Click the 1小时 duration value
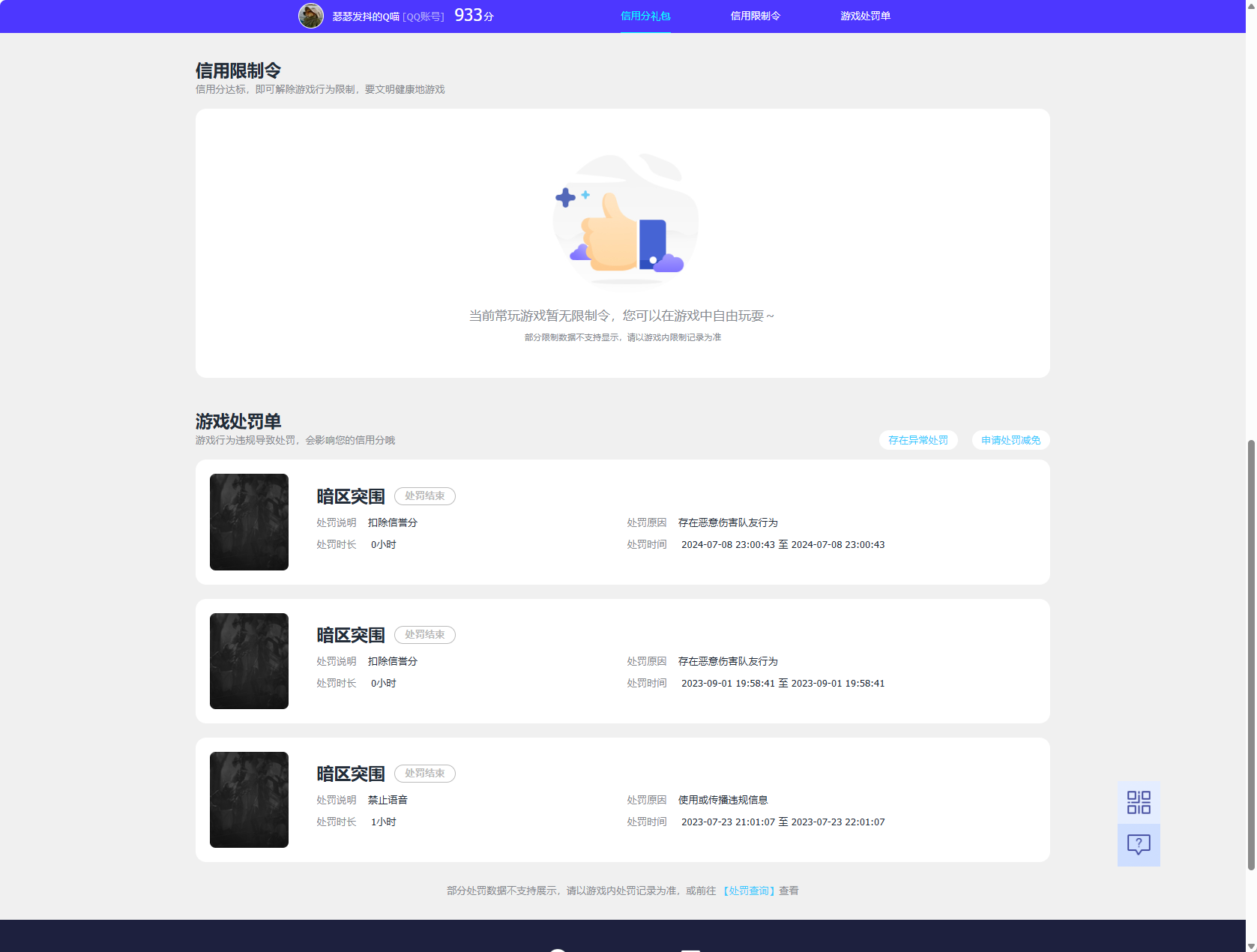 pos(384,822)
